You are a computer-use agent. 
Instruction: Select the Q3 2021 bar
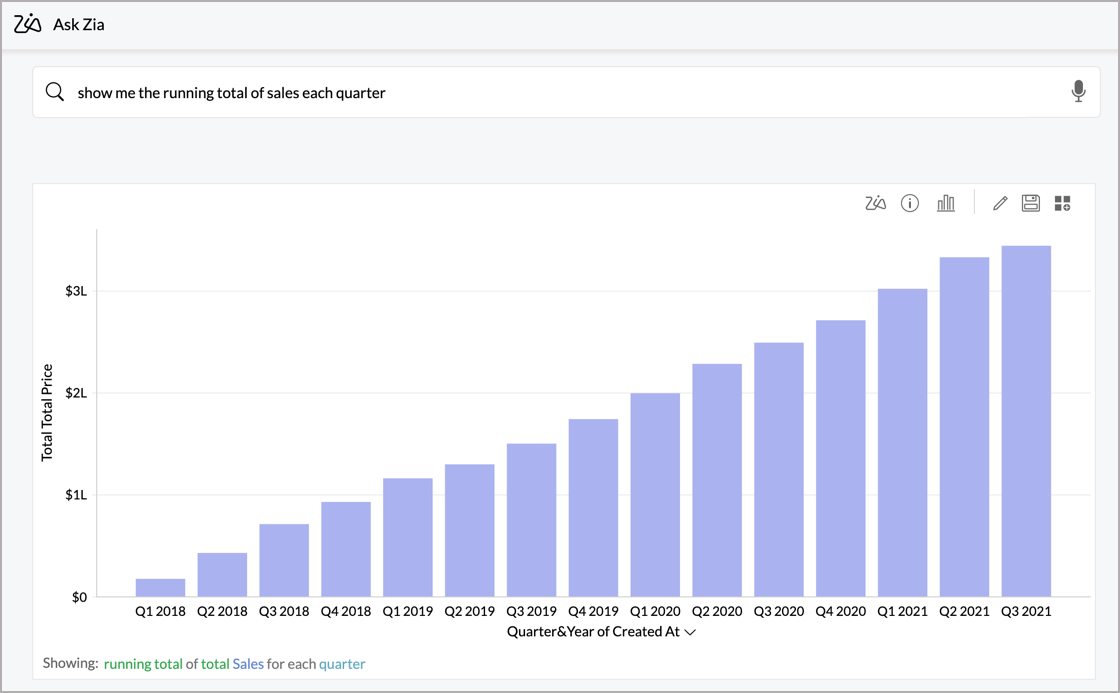click(x=1025, y=420)
